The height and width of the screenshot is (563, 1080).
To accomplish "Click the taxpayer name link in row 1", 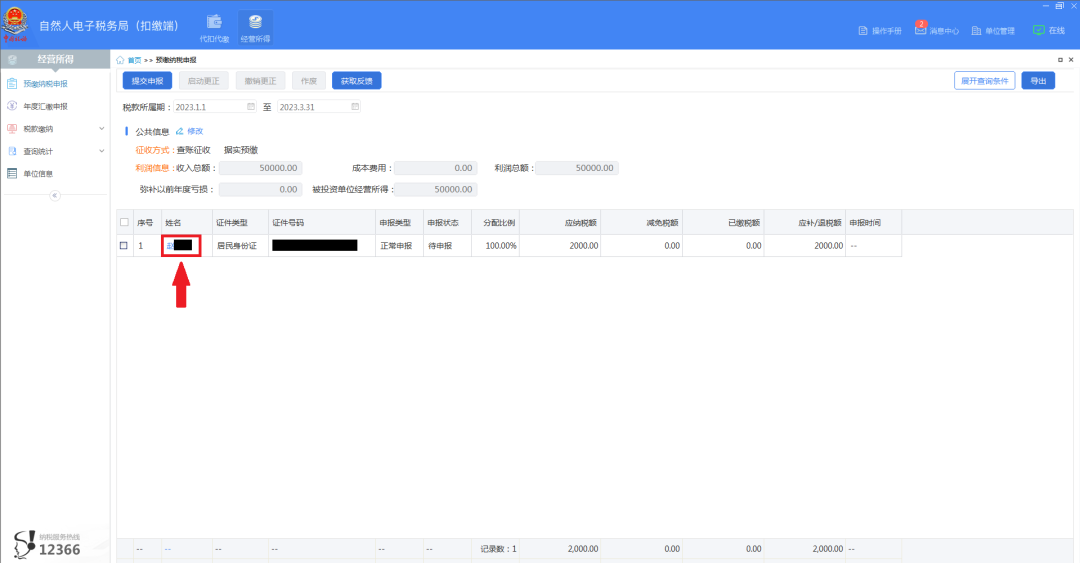I will (x=179, y=245).
